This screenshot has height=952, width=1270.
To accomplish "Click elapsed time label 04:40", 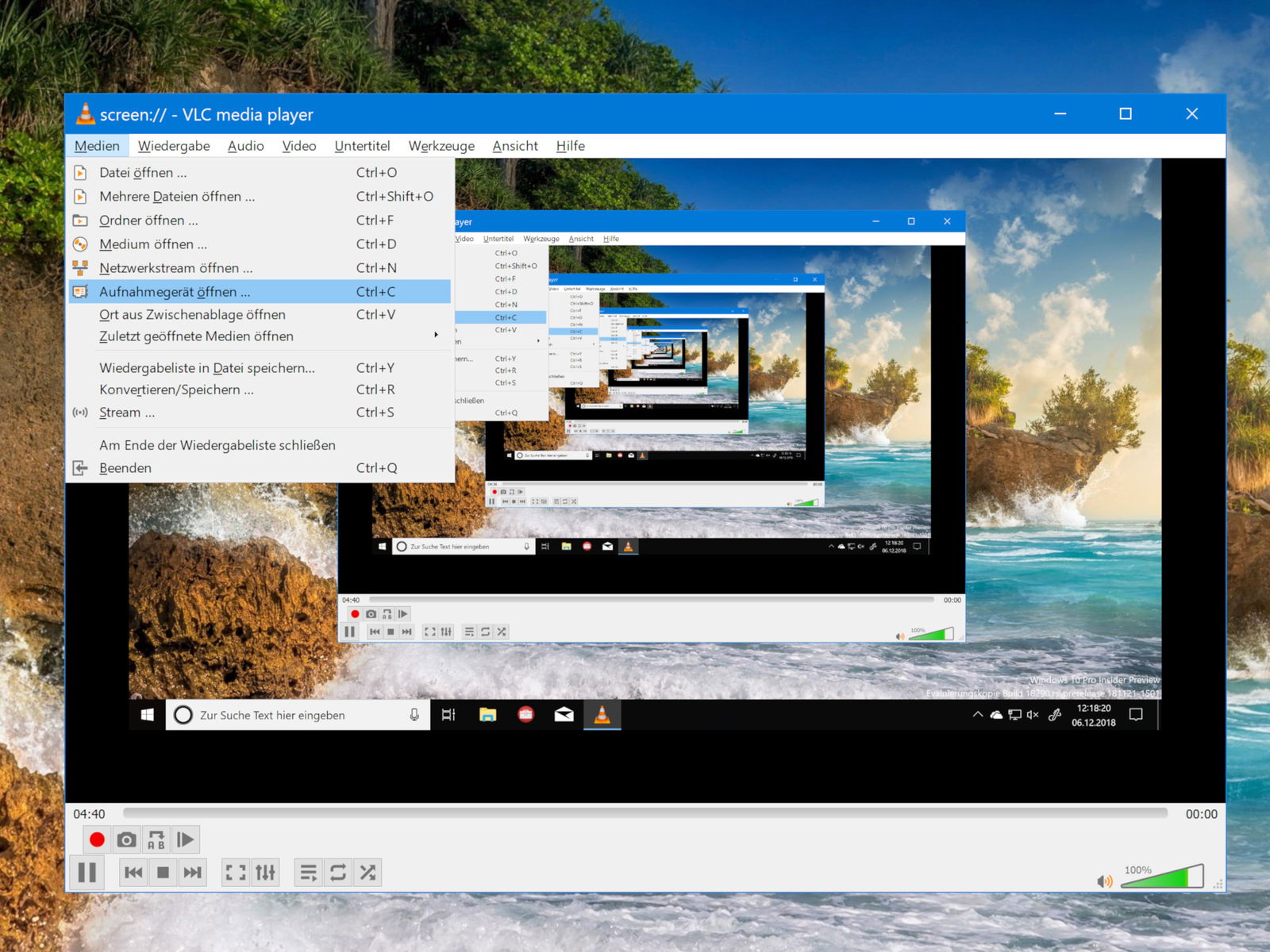I will pyautogui.click(x=89, y=814).
